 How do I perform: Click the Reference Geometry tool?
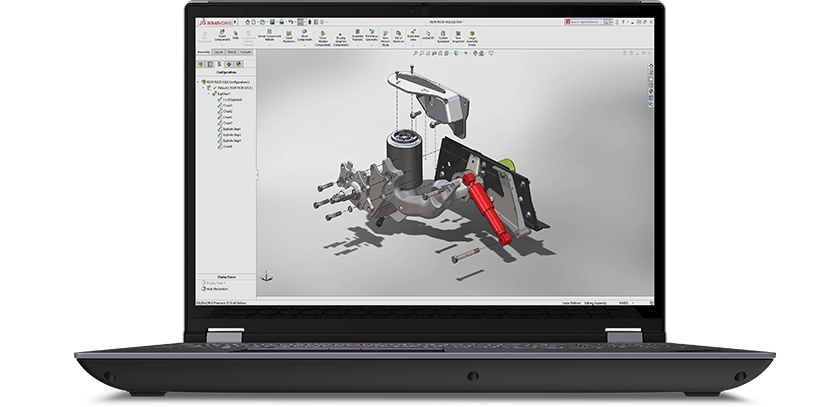(371, 34)
